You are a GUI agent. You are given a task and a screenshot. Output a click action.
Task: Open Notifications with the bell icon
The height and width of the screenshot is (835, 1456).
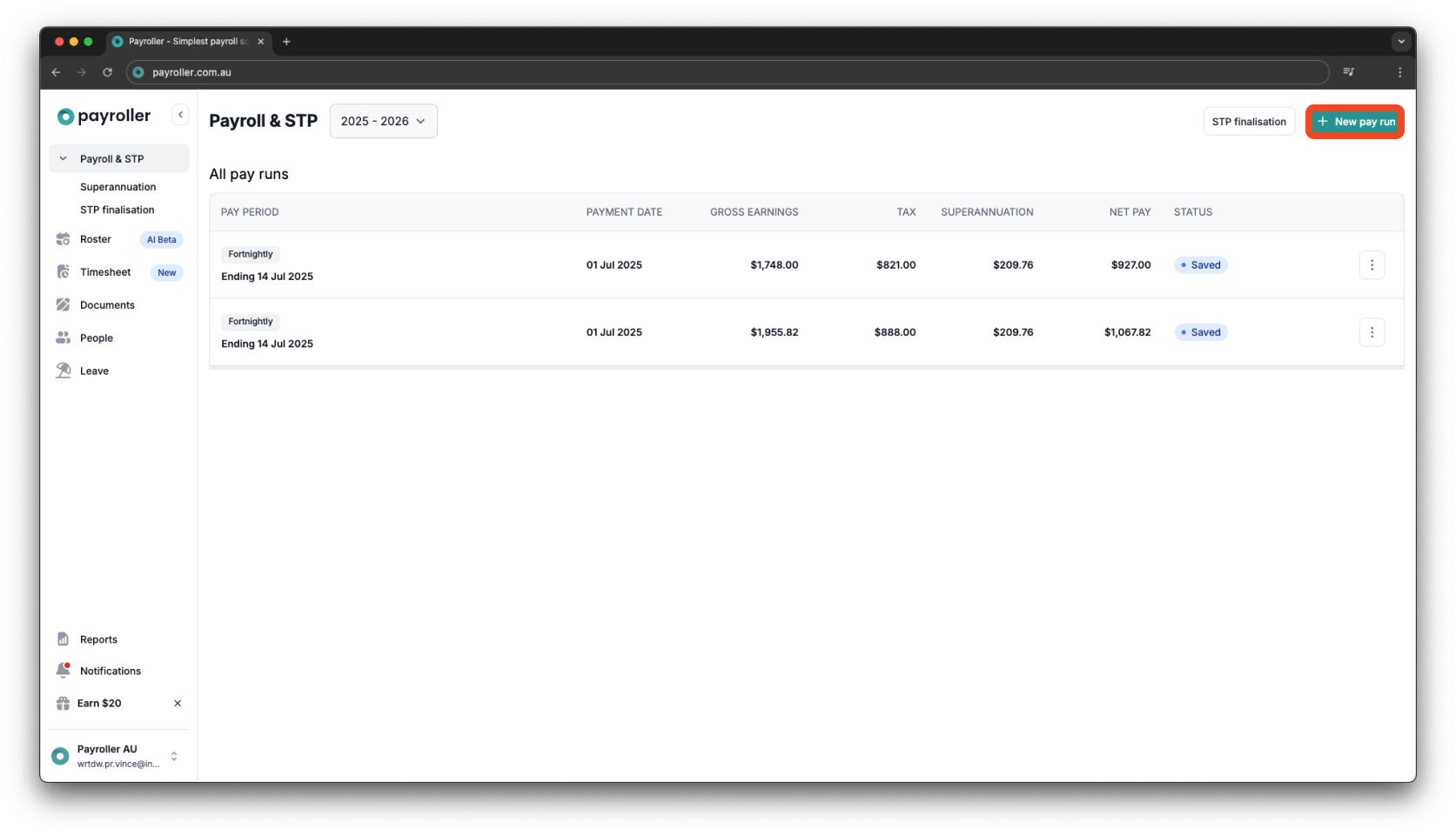coord(64,670)
